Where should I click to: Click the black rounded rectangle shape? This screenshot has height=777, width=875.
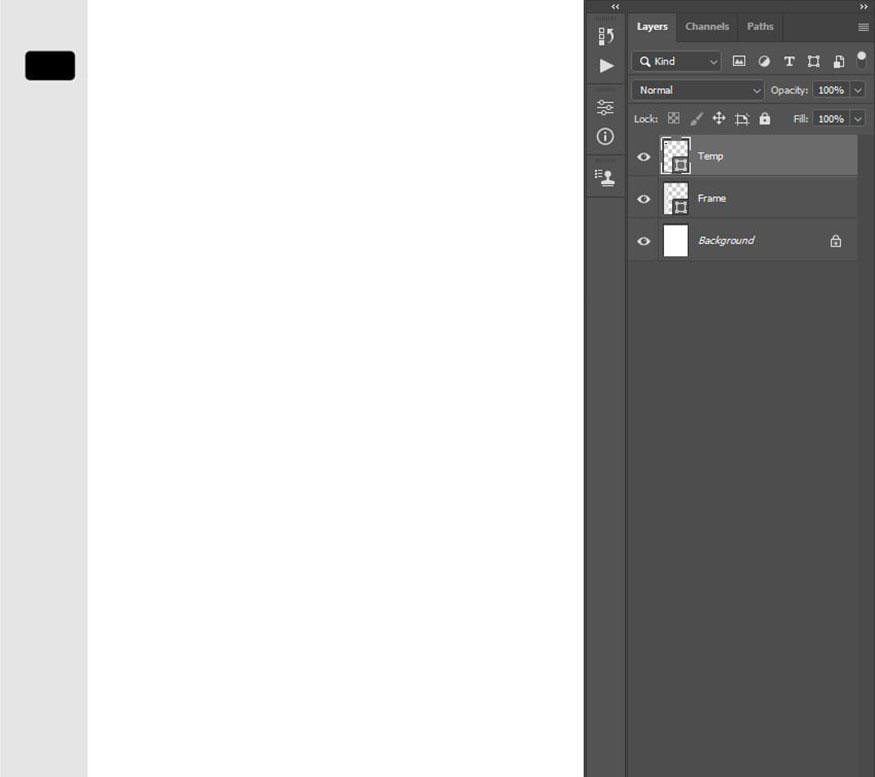(x=50, y=65)
